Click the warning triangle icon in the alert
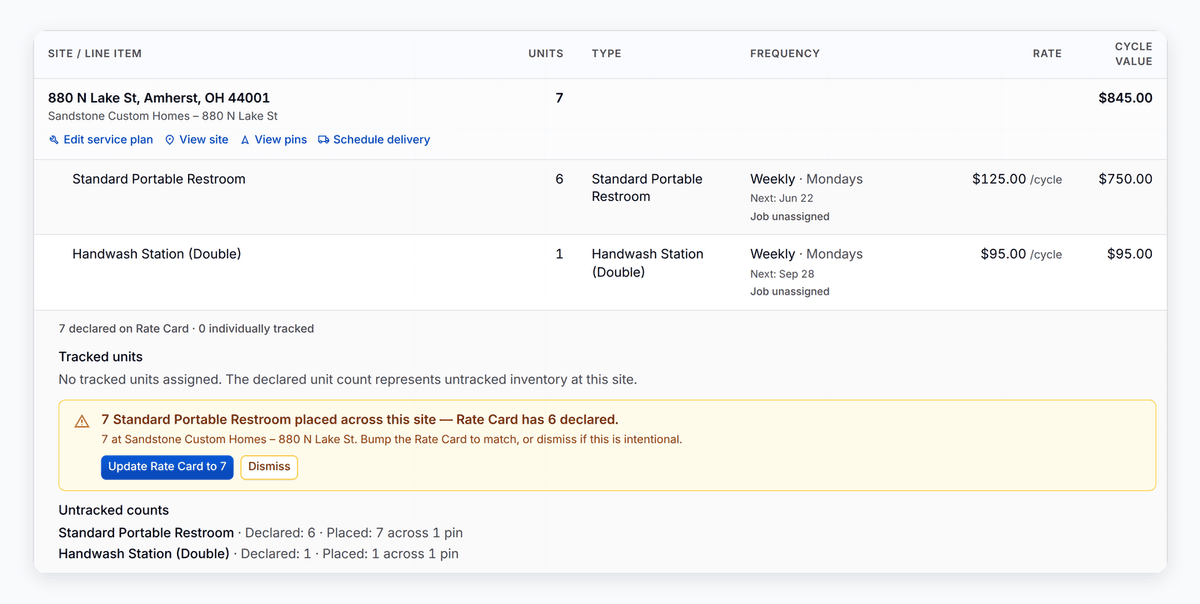Viewport: 1200px width, 604px height. pyautogui.click(x=82, y=421)
